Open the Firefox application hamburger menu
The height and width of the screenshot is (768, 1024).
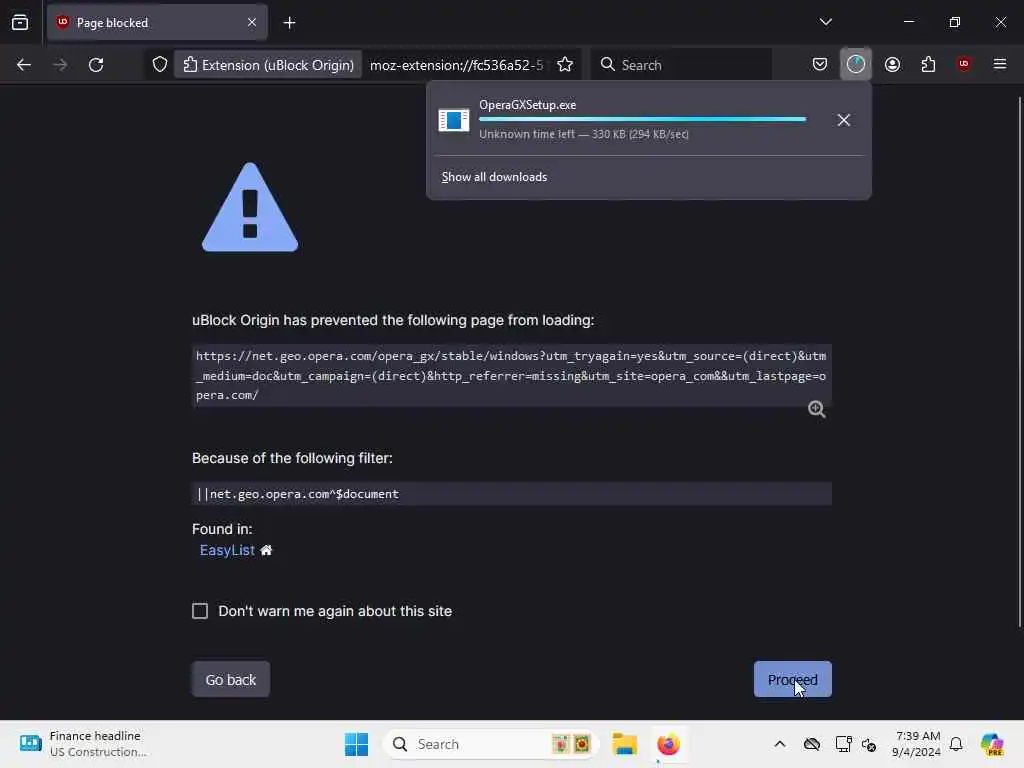click(999, 64)
